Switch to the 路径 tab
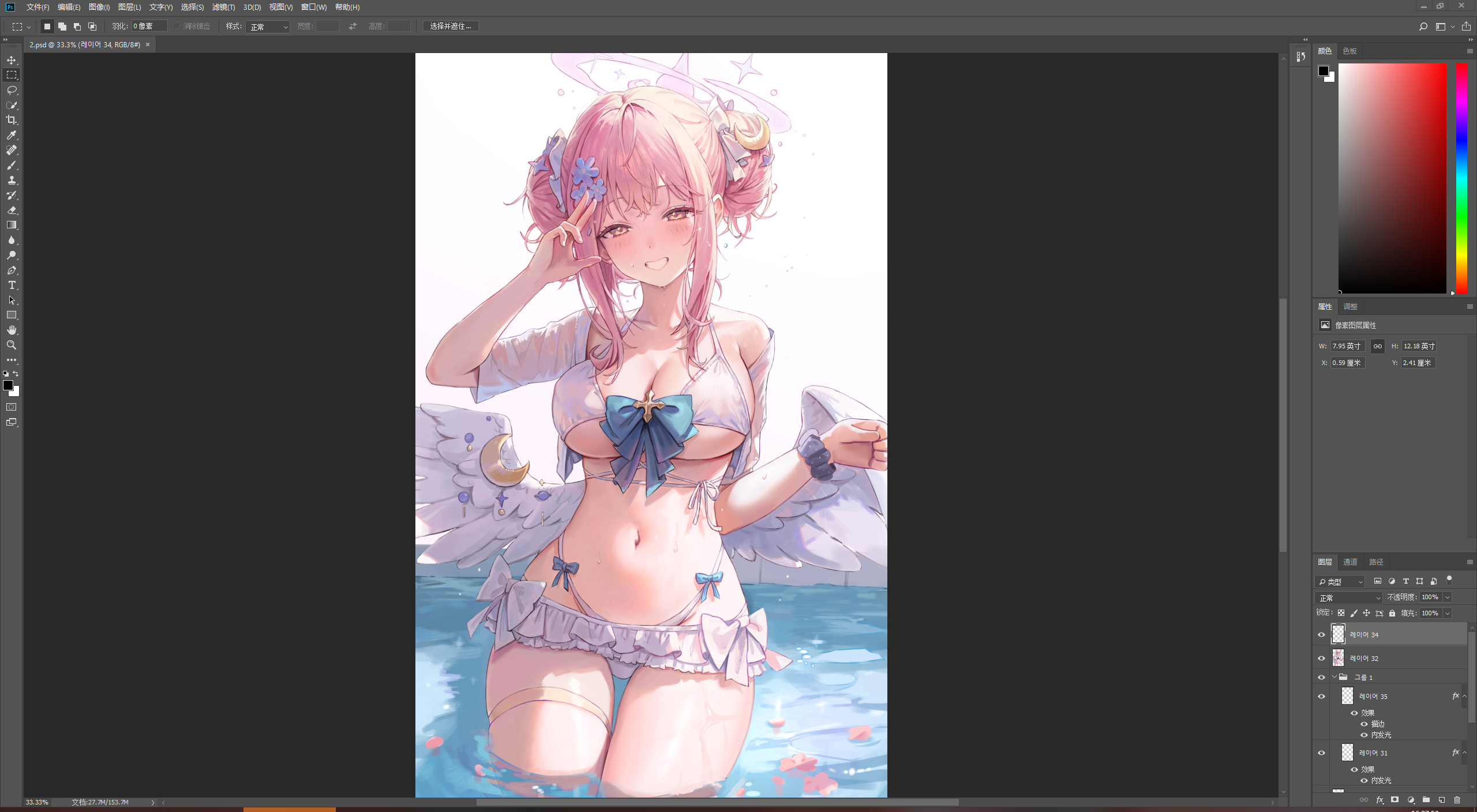 tap(1376, 562)
